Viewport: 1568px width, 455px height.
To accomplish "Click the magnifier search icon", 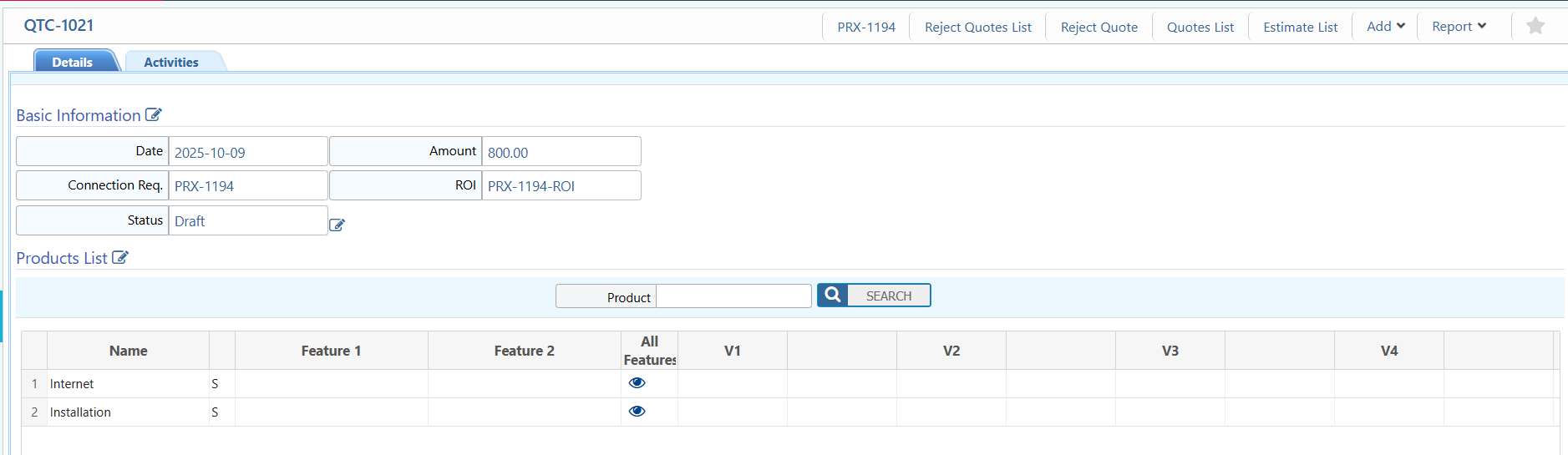I will [x=832, y=296].
